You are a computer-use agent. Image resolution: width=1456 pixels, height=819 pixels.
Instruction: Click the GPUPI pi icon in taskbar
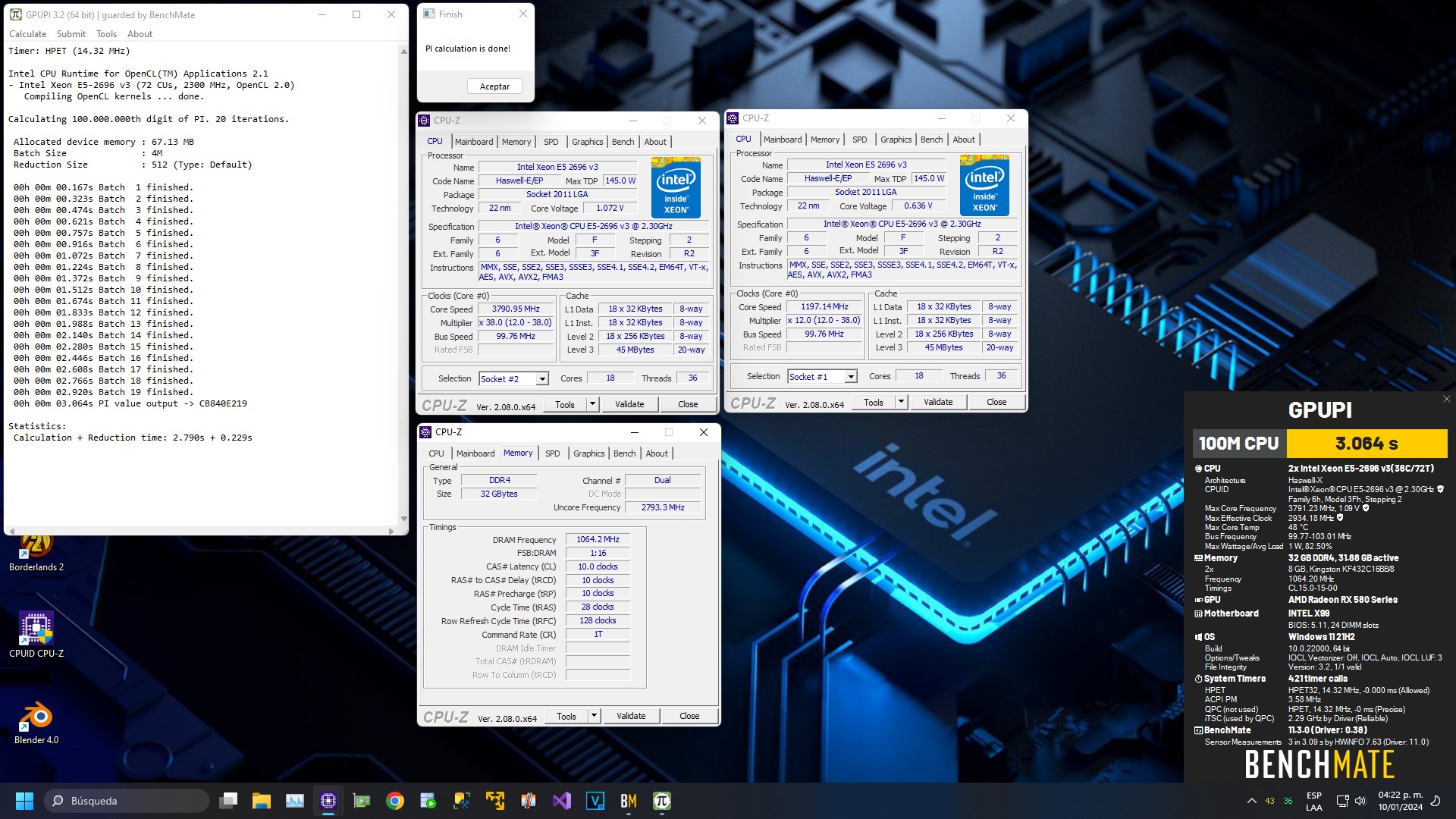pyautogui.click(x=662, y=801)
